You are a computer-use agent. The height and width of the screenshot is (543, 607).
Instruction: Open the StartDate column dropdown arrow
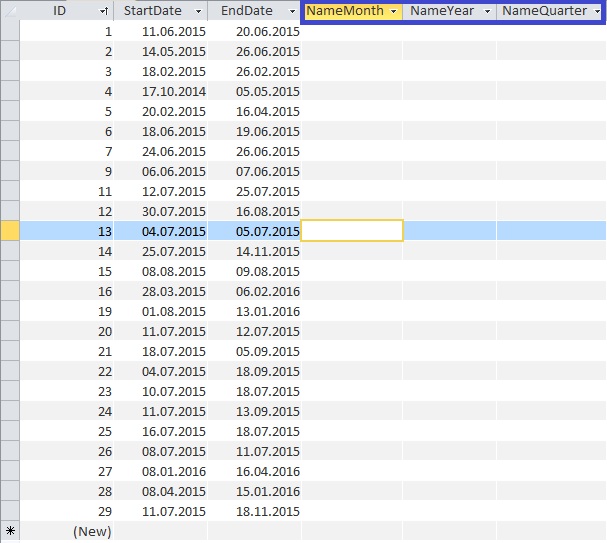tap(198, 11)
